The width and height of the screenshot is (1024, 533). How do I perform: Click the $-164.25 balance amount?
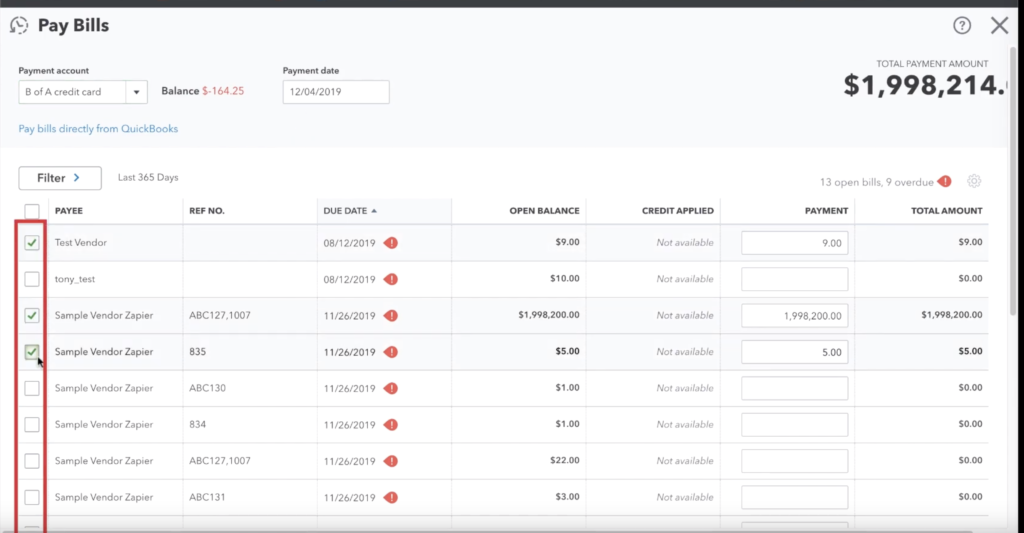click(x=223, y=91)
